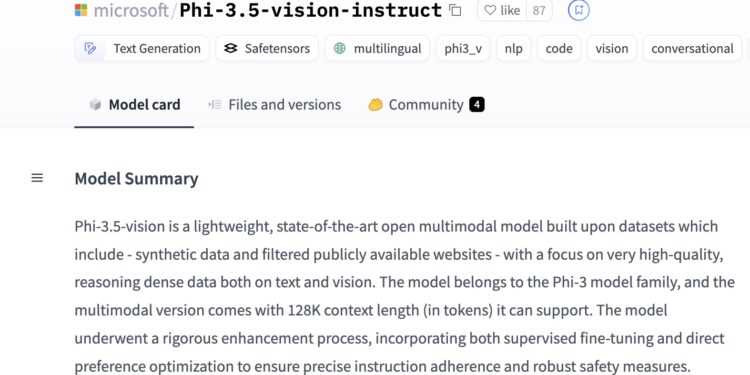This screenshot has width=750, height=375.
Task: Select the Text Generation task icon
Action: pyautogui.click(x=90, y=48)
